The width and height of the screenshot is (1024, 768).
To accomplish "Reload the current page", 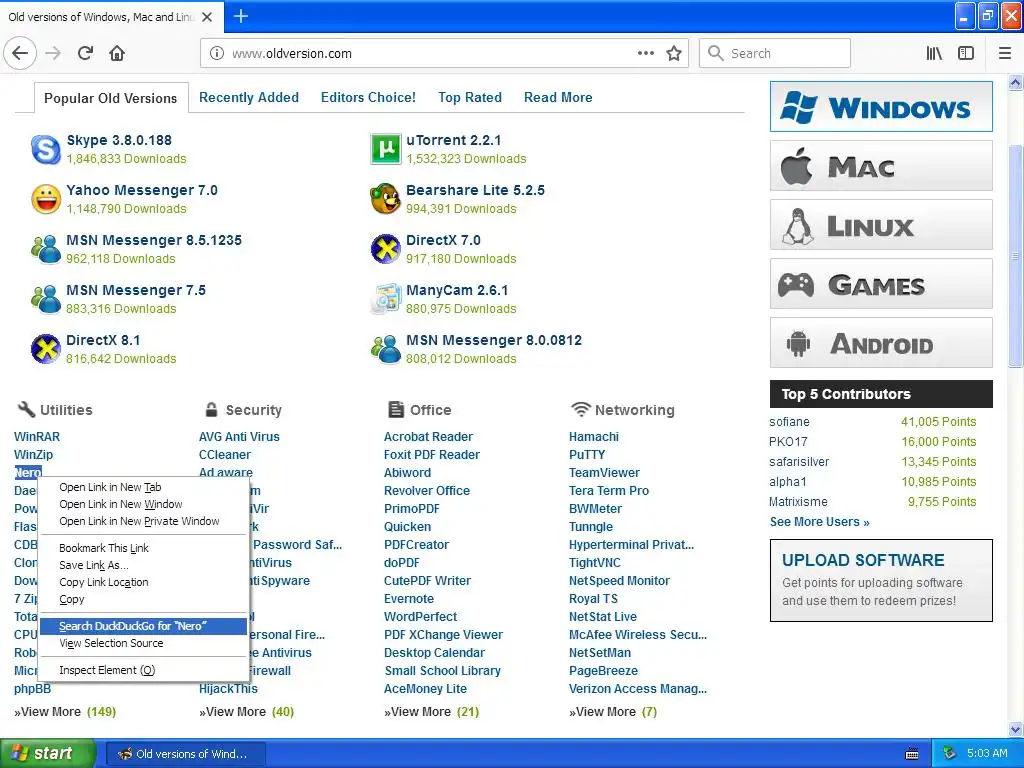I will coord(85,54).
